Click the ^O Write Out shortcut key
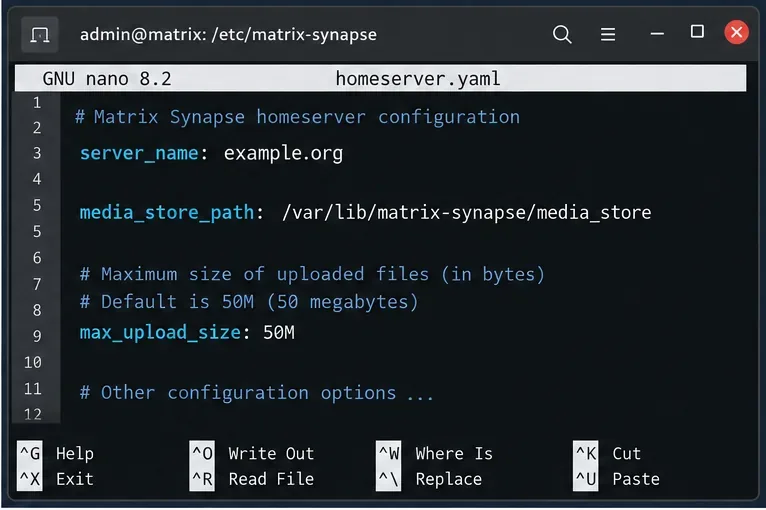The width and height of the screenshot is (766, 510). coord(202,453)
